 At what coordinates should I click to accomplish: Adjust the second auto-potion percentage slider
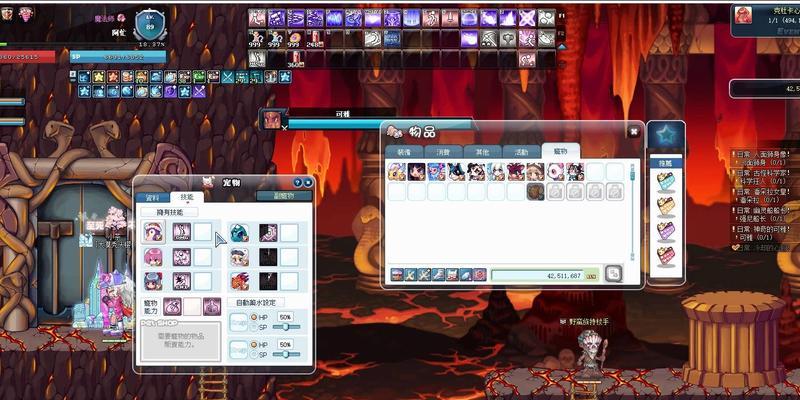click(286, 355)
